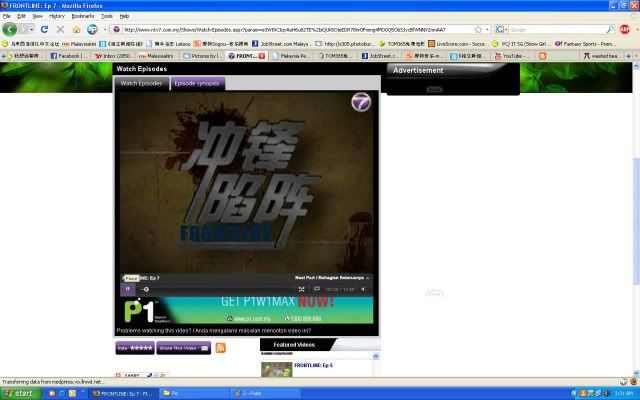This screenshot has width=640, height=400.
Task: Enter fullscreen with the player's expand icon
Action: click(301, 289)
